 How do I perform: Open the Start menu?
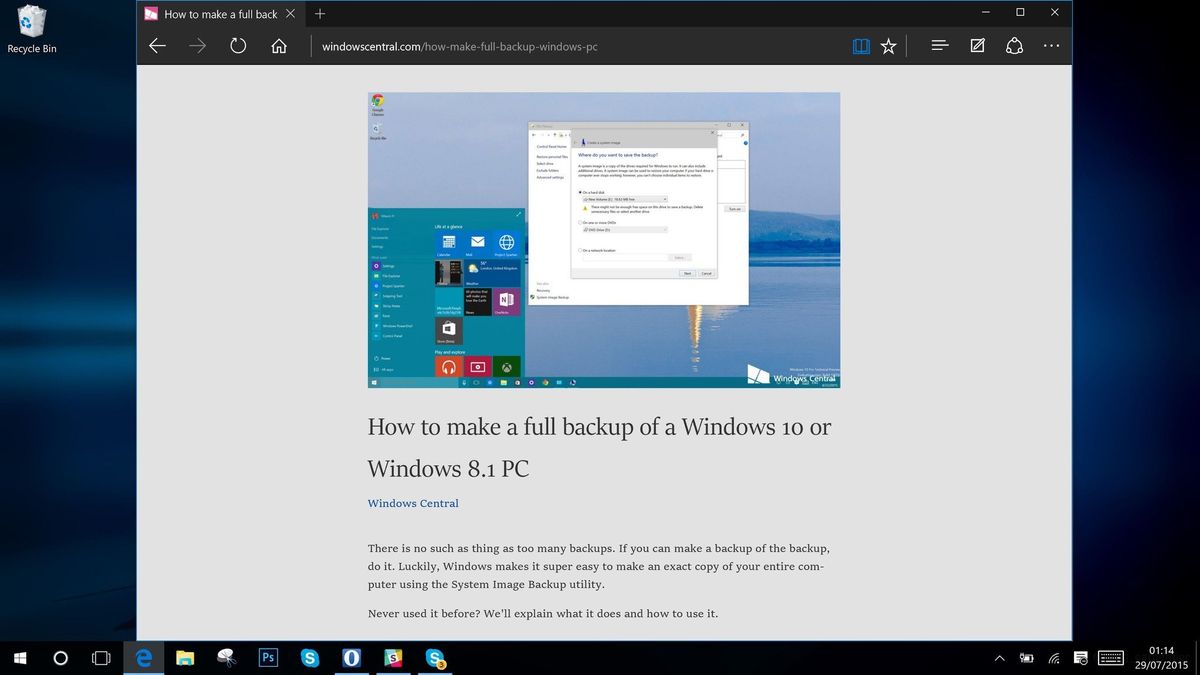pos(20,658)
